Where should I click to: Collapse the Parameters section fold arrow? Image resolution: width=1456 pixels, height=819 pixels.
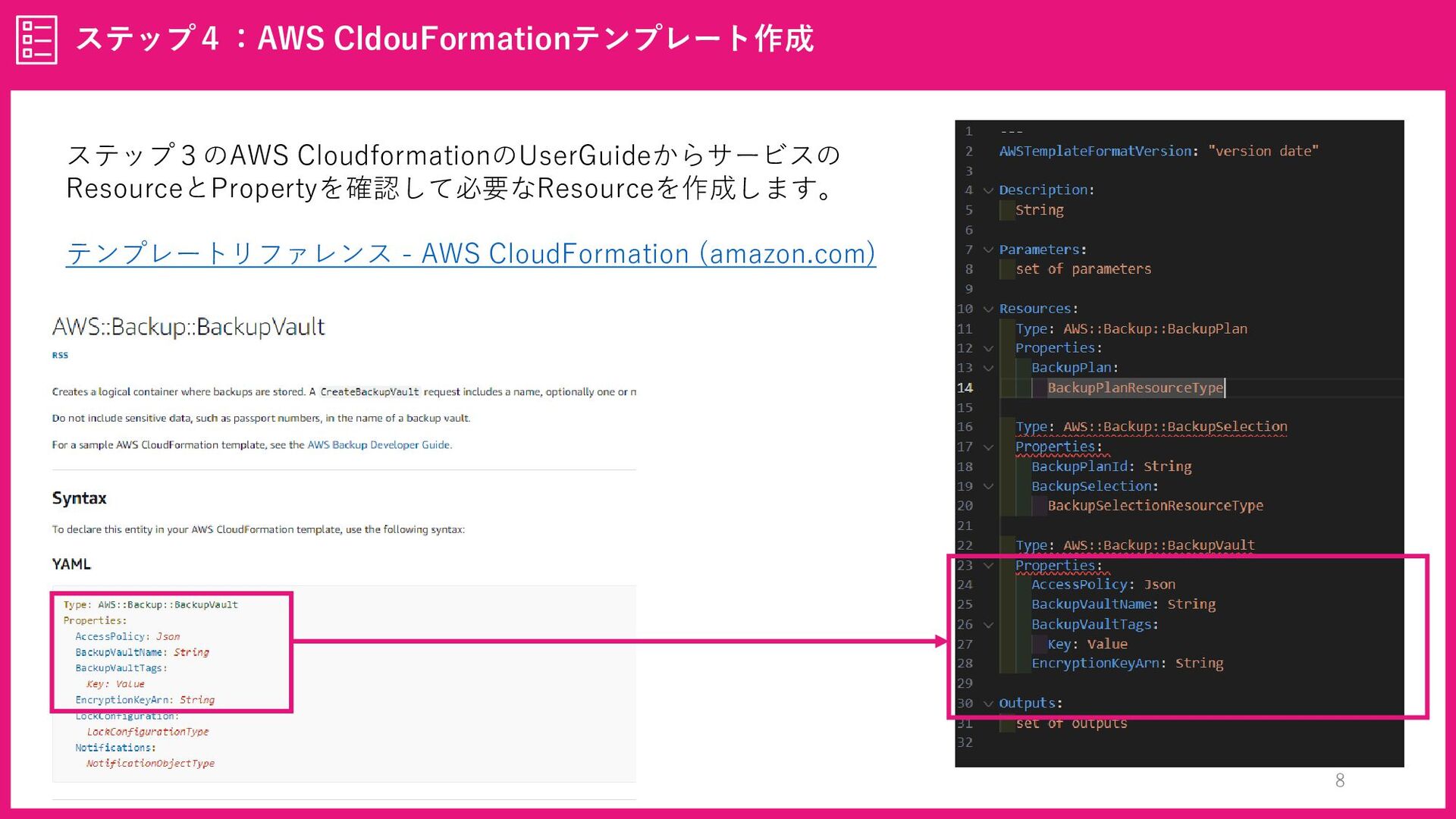988,249
